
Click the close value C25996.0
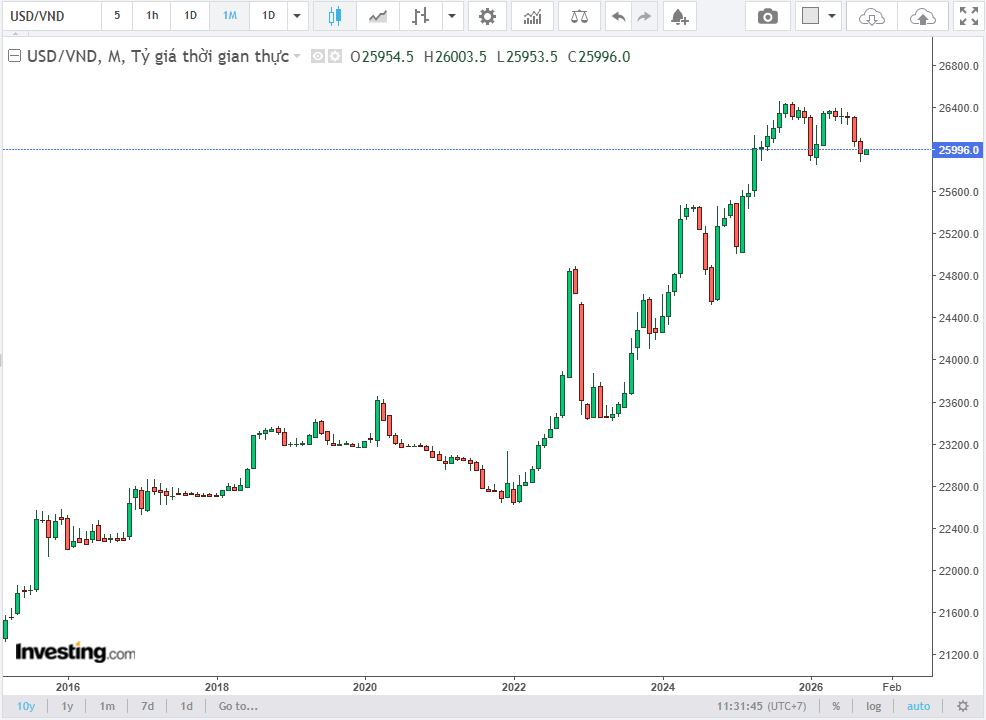(599, 57)
